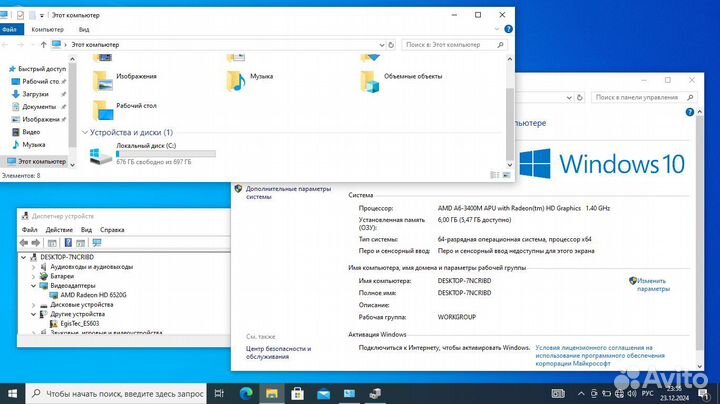The image size is (720, 404).
Task: Switch Explorer to details view icon
Action: click(x=495, y=175)
